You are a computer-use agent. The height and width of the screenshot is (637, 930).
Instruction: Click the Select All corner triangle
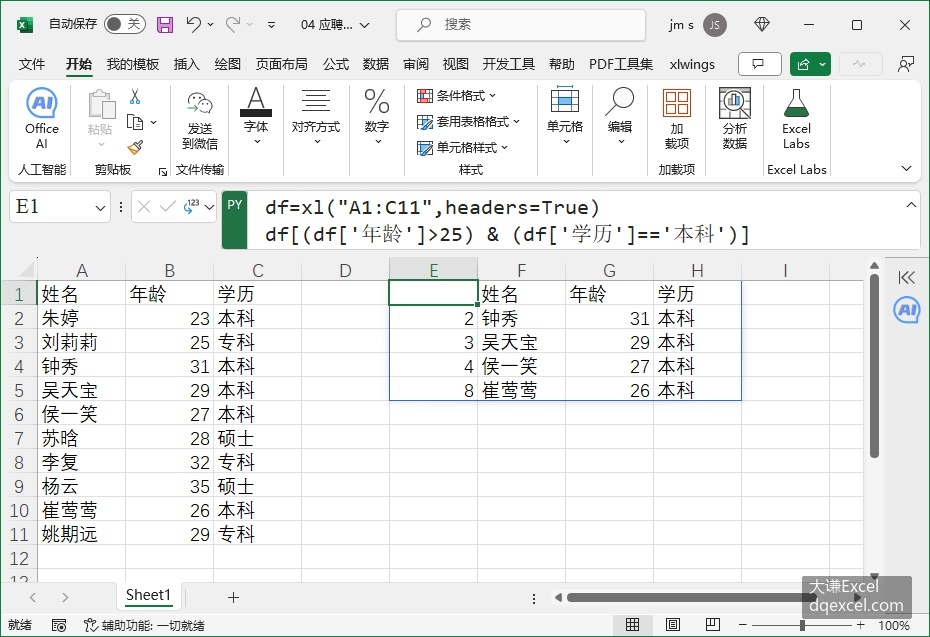tap(27, 270)
